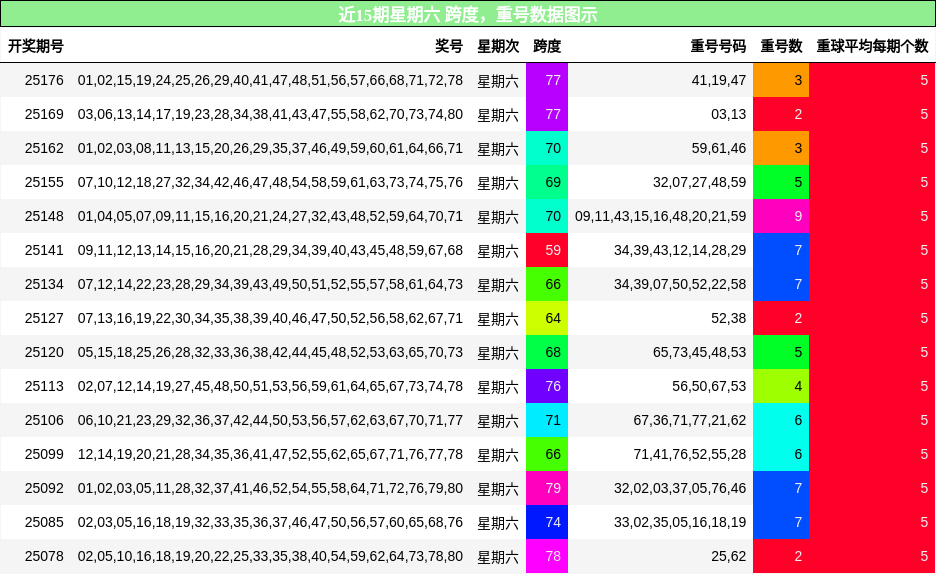
Task: Click the 跨度 column header
Action: click(x=547, y=46)
